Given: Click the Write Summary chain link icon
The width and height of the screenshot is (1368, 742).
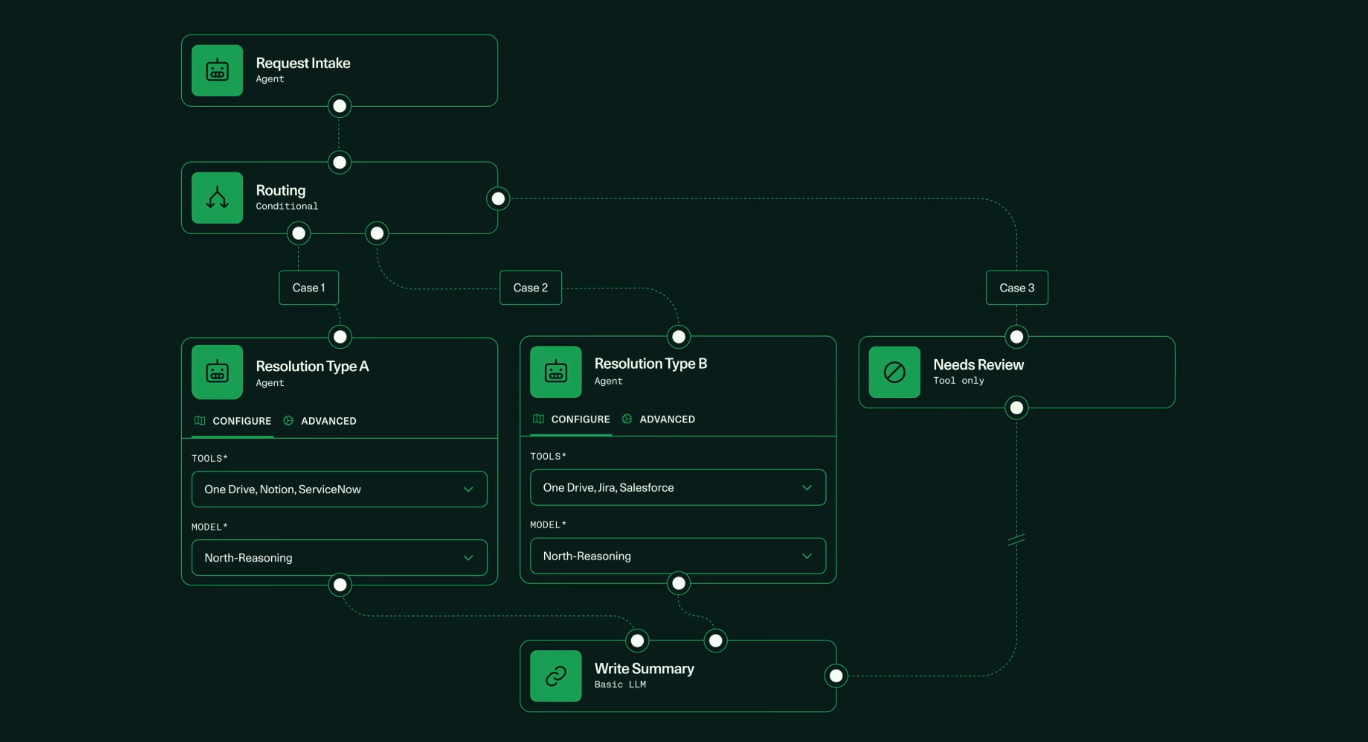Looking at the screenshot, I should 556,676.
